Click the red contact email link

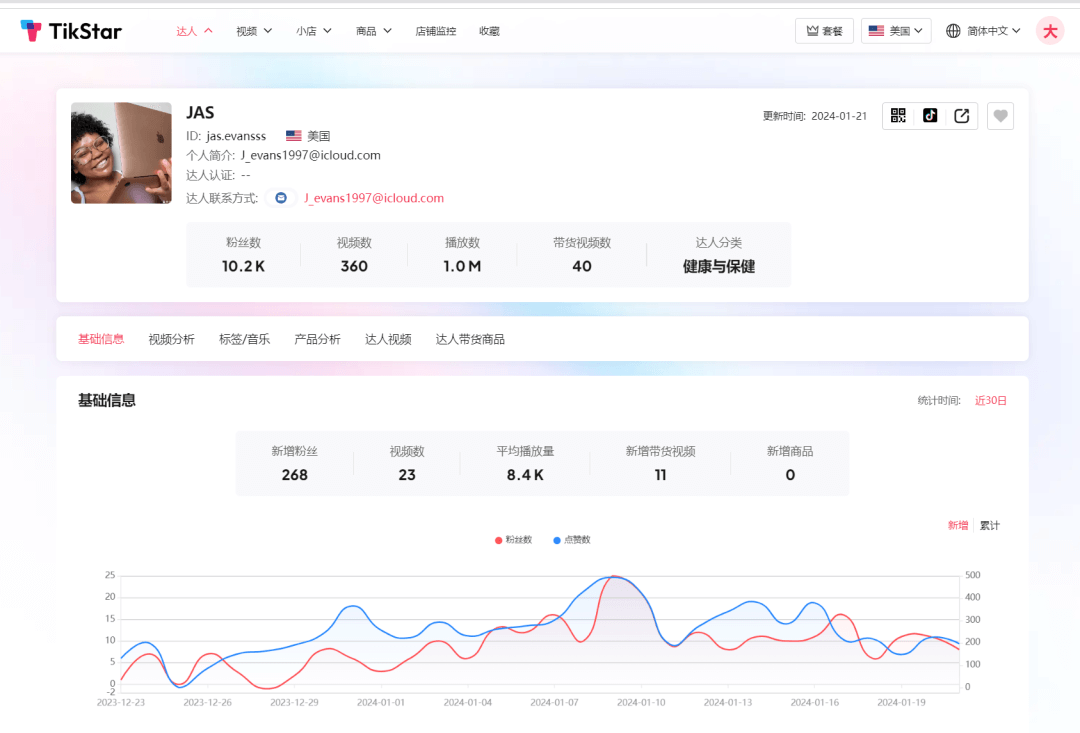[x=374, y=198]
